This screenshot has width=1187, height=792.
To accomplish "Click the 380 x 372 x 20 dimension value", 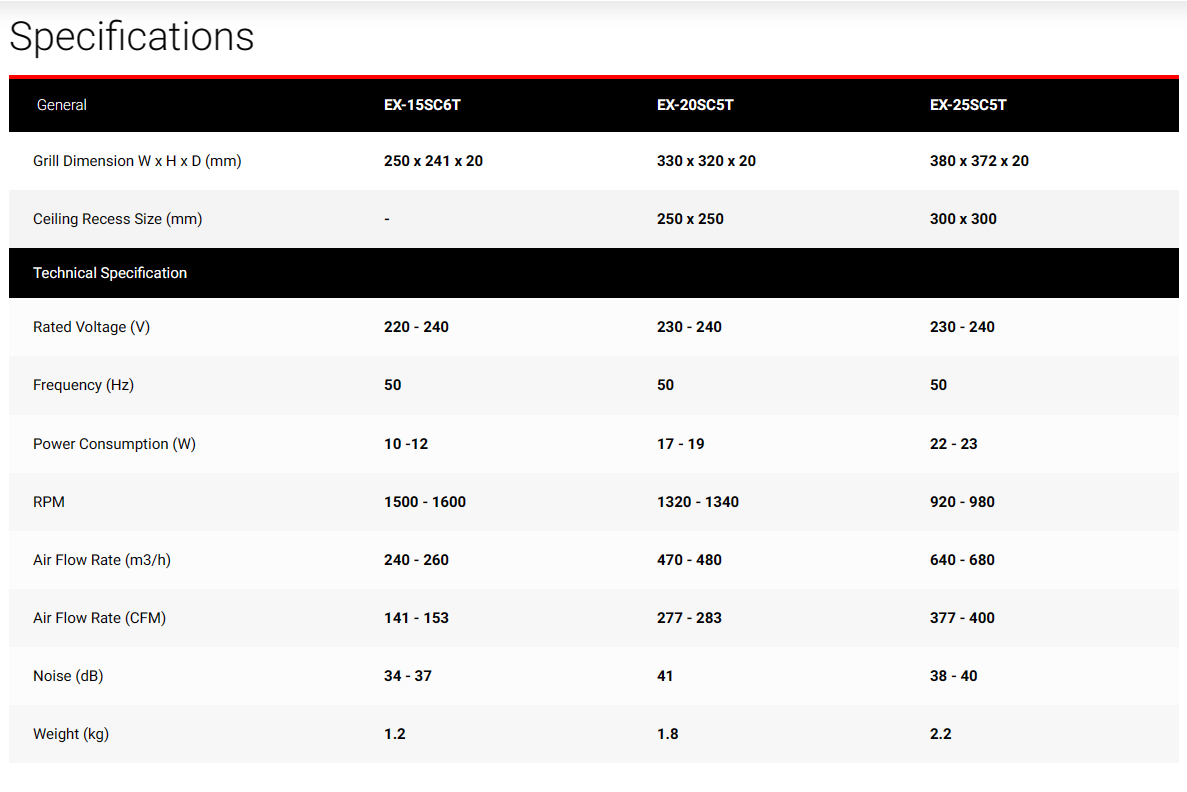I will [x=979, y=161].
